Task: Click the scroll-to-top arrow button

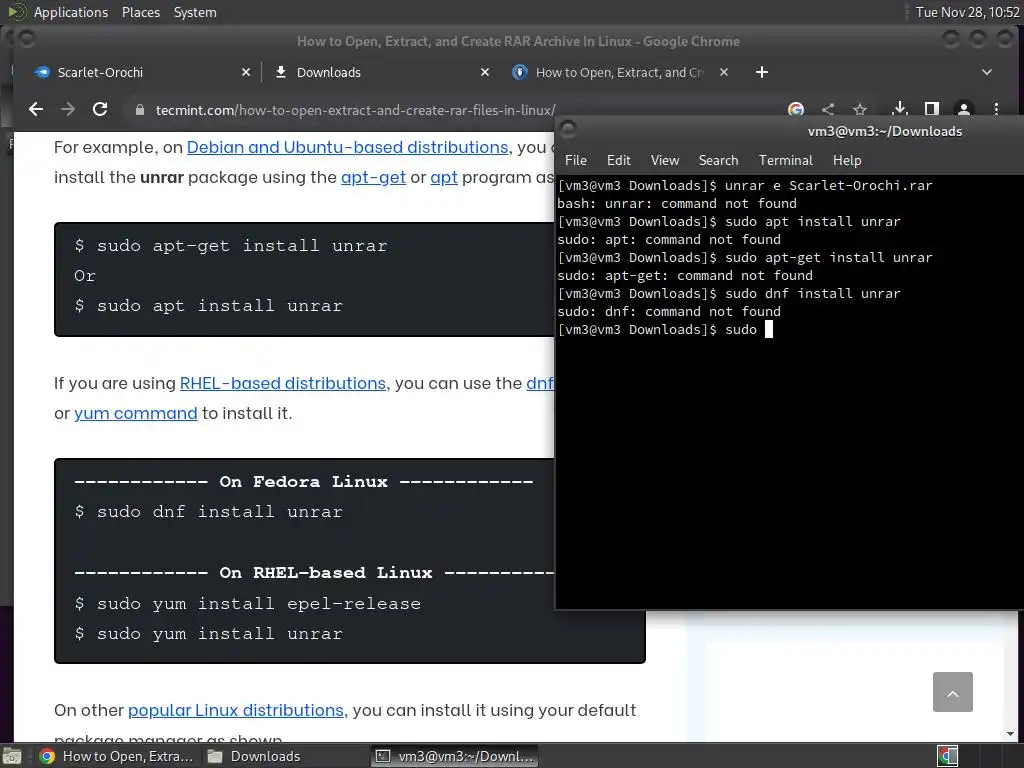Action: coord(953,692)
